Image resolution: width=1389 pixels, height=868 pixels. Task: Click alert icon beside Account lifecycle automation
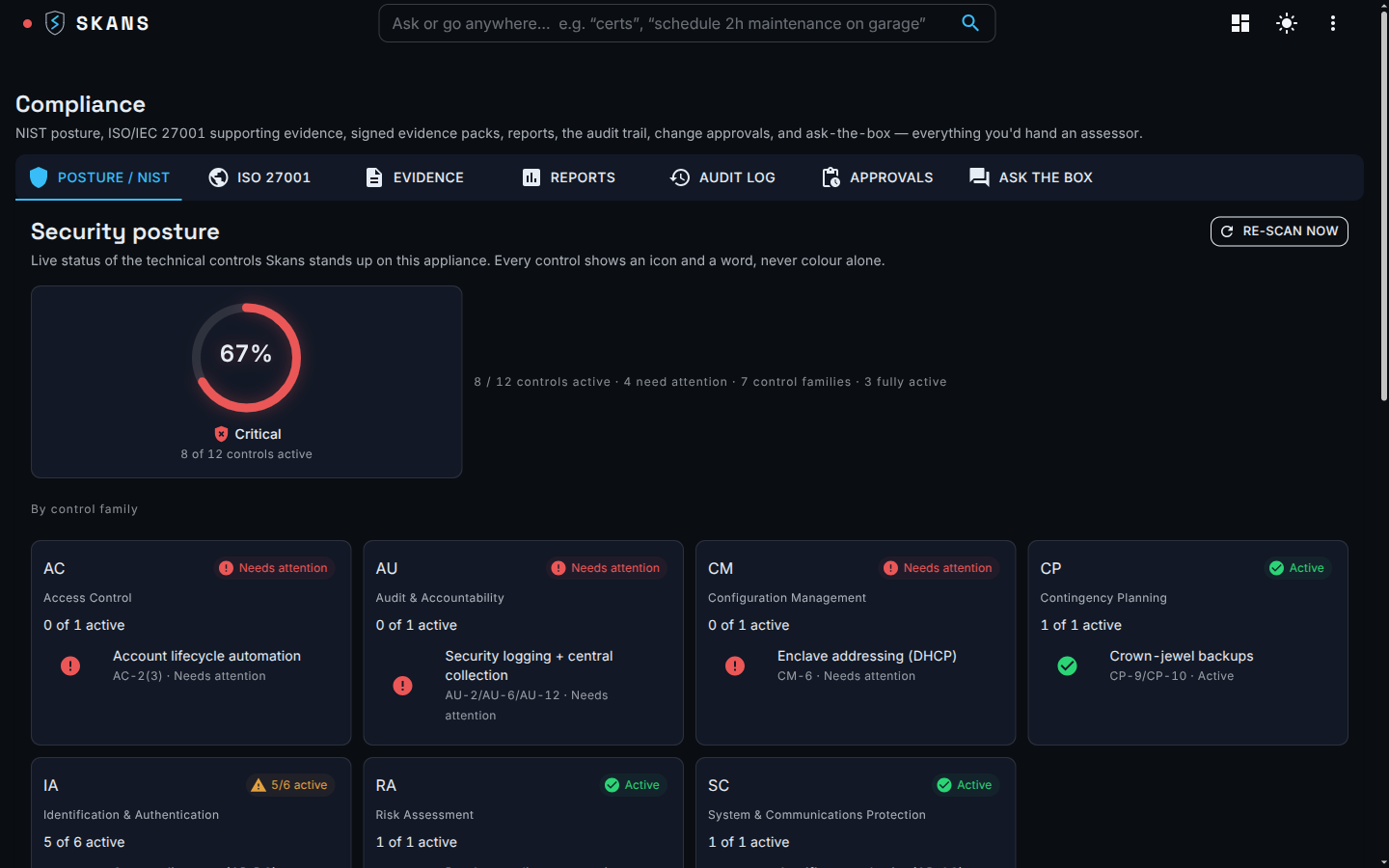coord(70,665)
